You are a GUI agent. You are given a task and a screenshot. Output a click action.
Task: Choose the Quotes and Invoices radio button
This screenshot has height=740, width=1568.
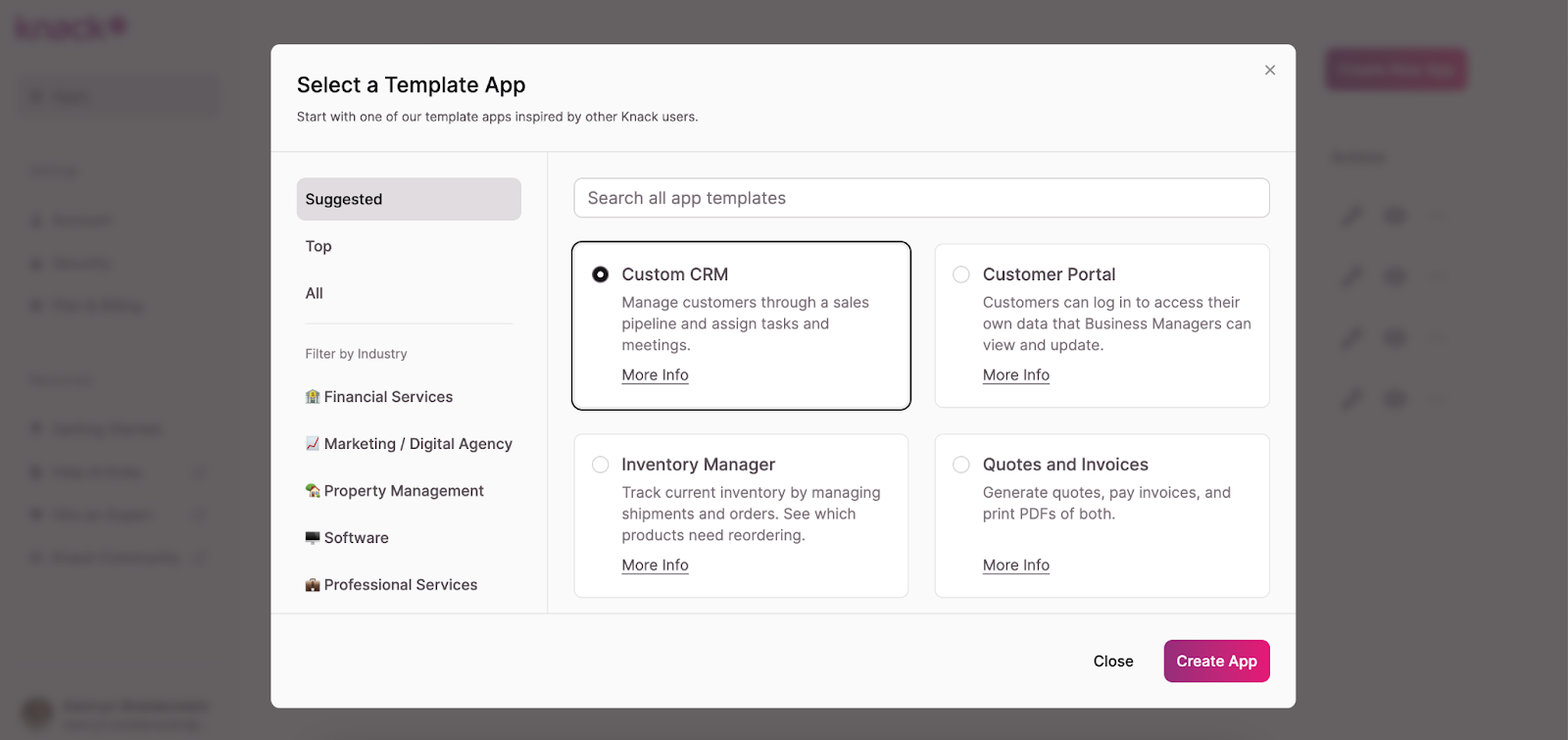(x=961, y=465)
